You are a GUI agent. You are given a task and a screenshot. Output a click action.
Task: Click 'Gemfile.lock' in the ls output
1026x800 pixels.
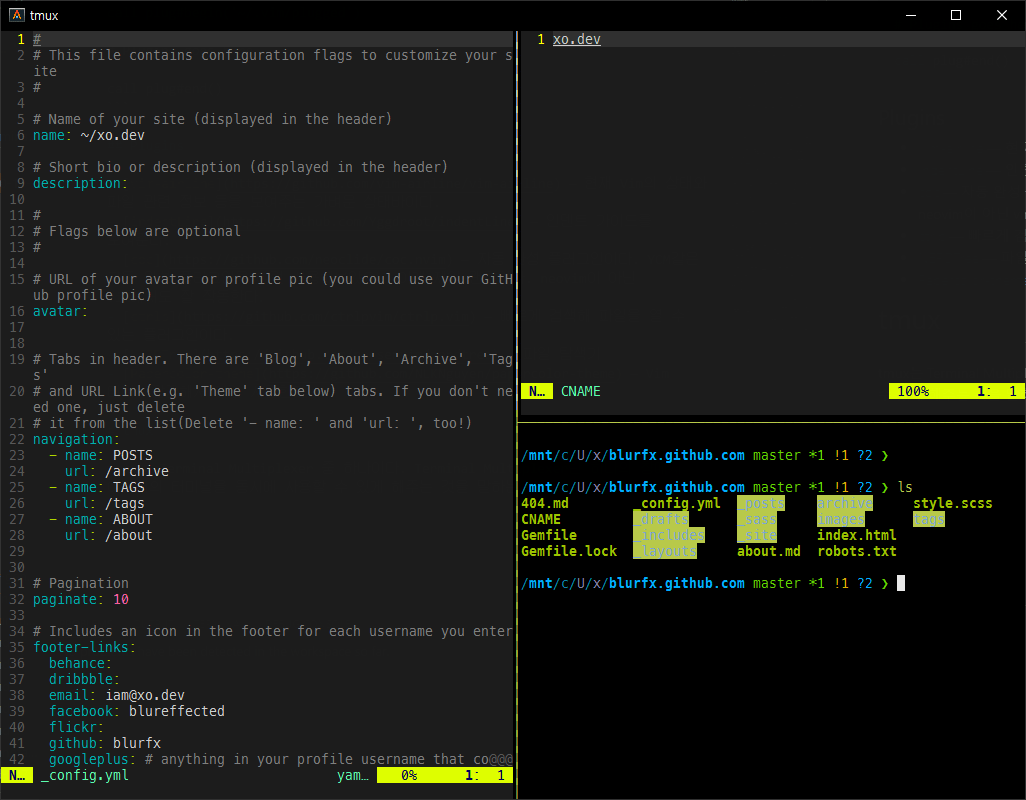tap(569, 551)
